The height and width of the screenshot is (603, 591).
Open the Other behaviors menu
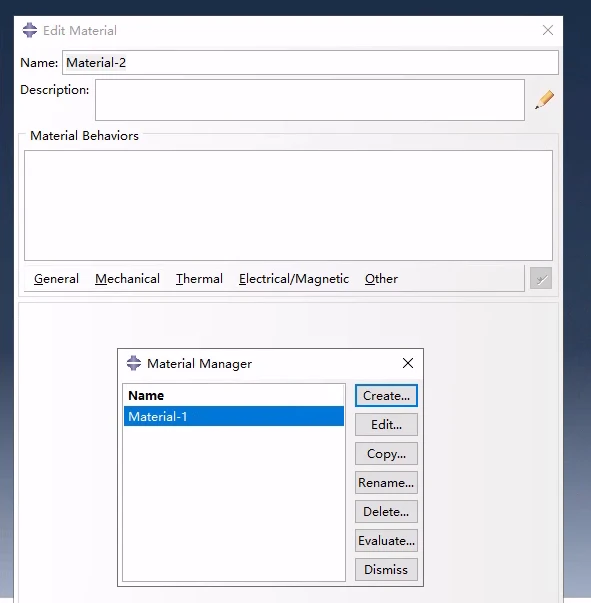(381, 278)
